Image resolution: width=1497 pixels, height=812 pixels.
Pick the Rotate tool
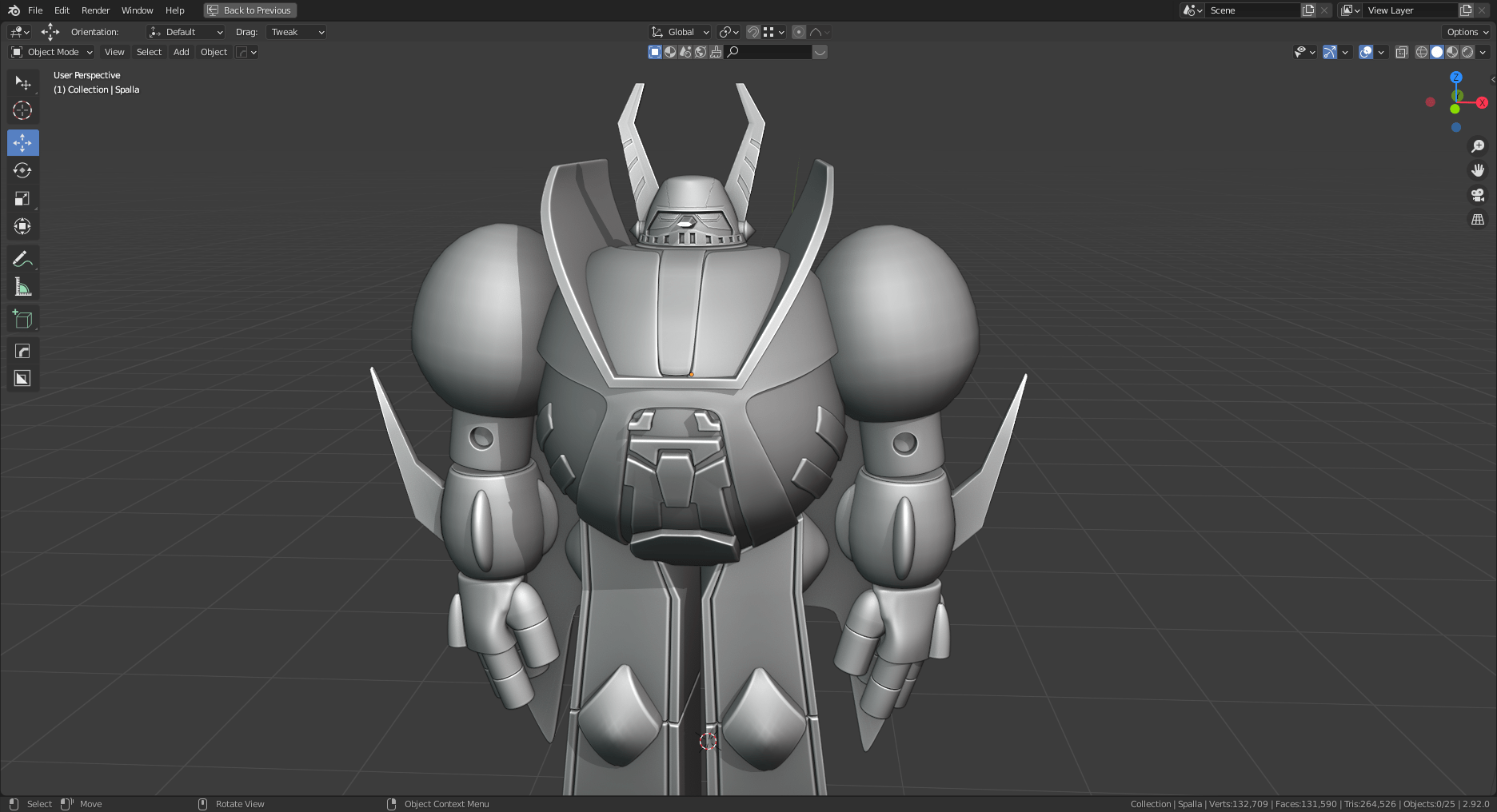(23, 170)
